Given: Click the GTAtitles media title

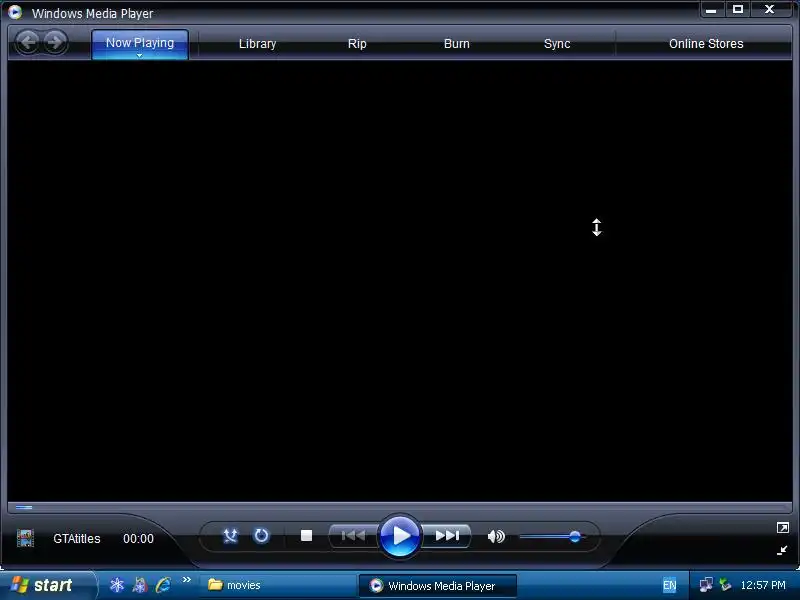Looking at the screenshot, I should 77,539.
